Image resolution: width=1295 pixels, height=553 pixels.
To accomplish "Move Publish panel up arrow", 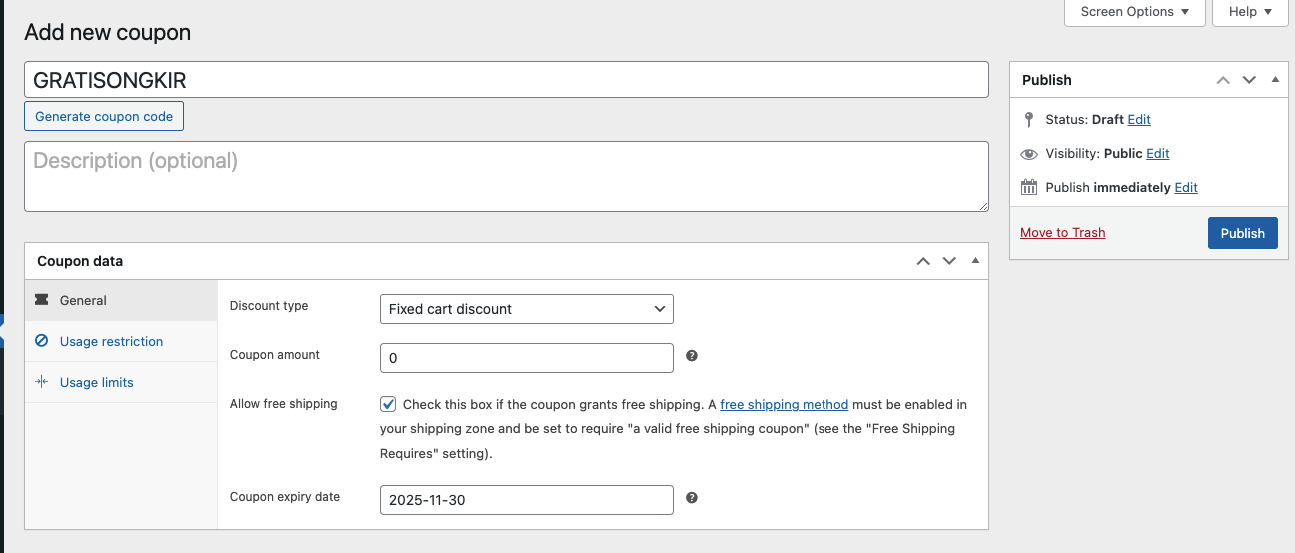I will pyautogui.click(x=1222, y=80).
